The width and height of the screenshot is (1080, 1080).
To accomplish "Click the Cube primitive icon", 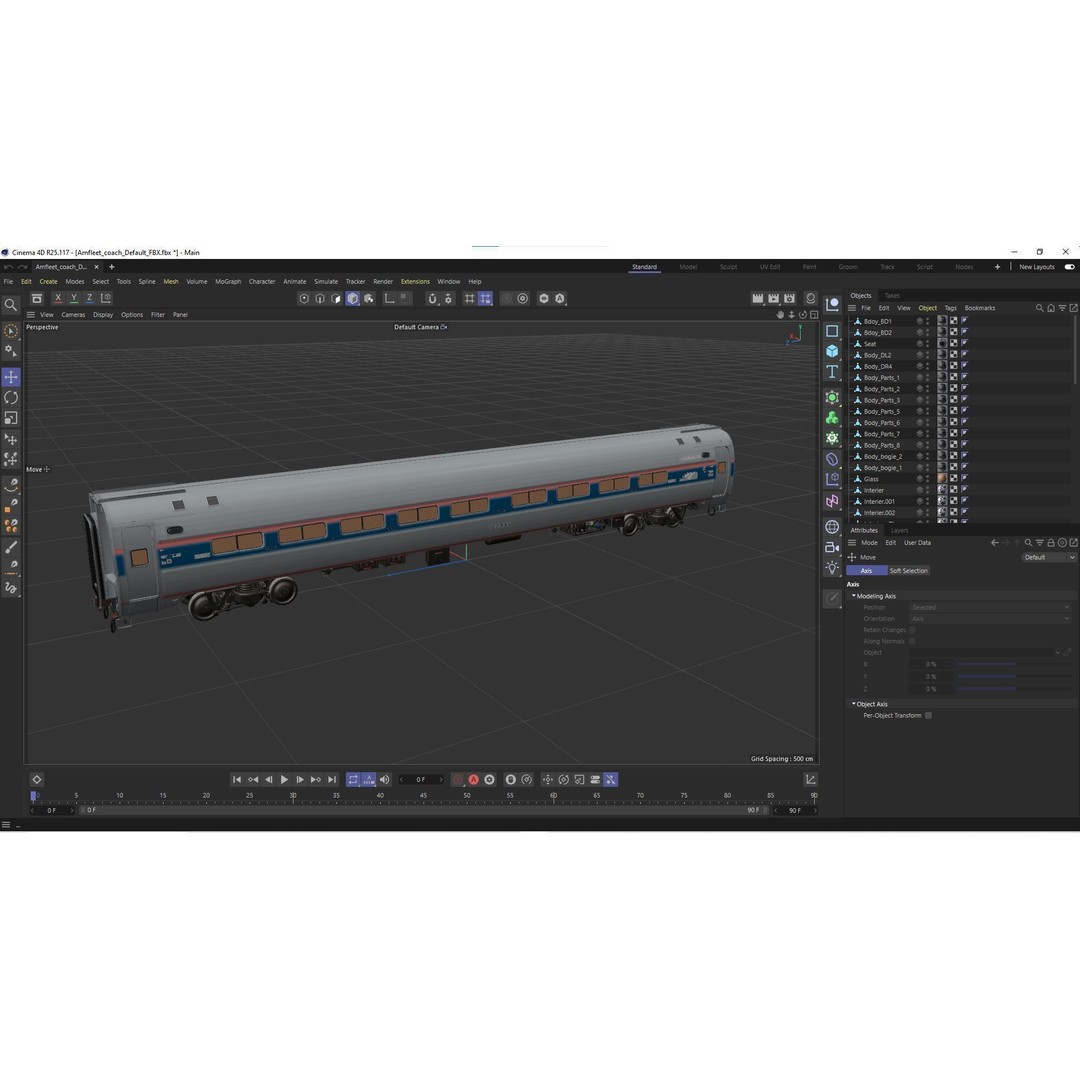I will click(x=832, y=351).
